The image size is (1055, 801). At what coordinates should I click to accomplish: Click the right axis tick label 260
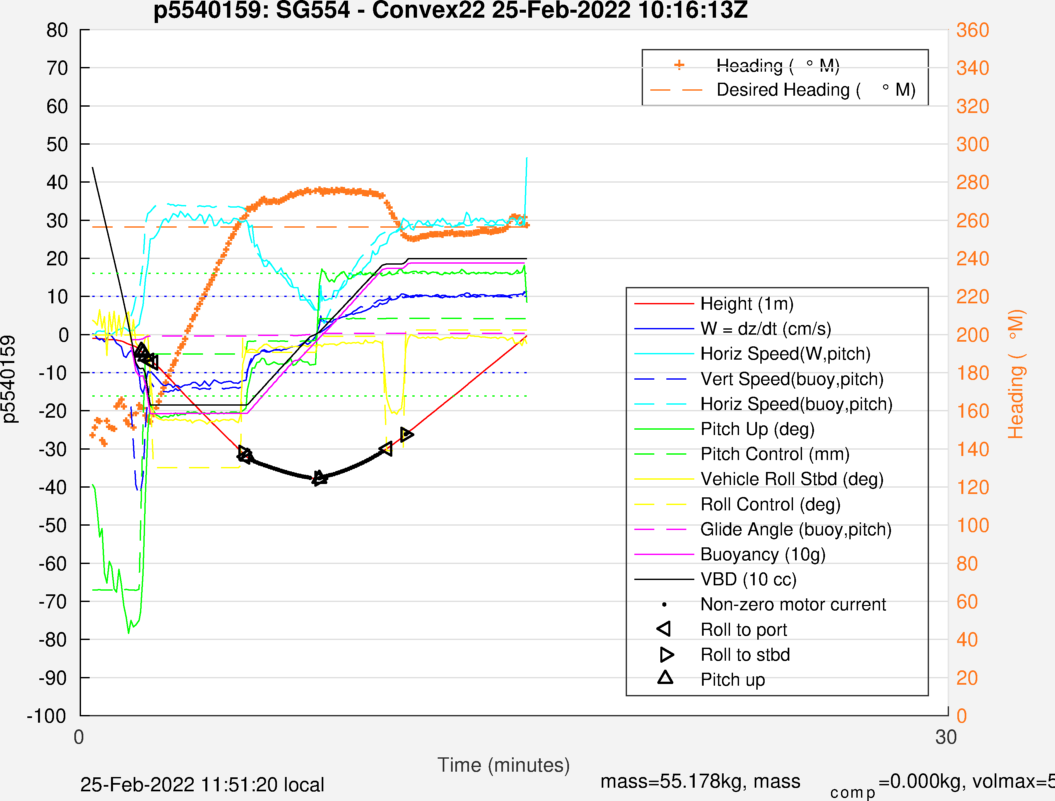(x=972, y=221)
